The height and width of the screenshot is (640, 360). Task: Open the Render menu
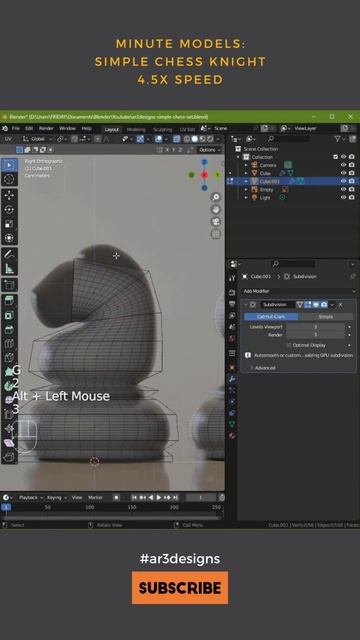(46, 129)
